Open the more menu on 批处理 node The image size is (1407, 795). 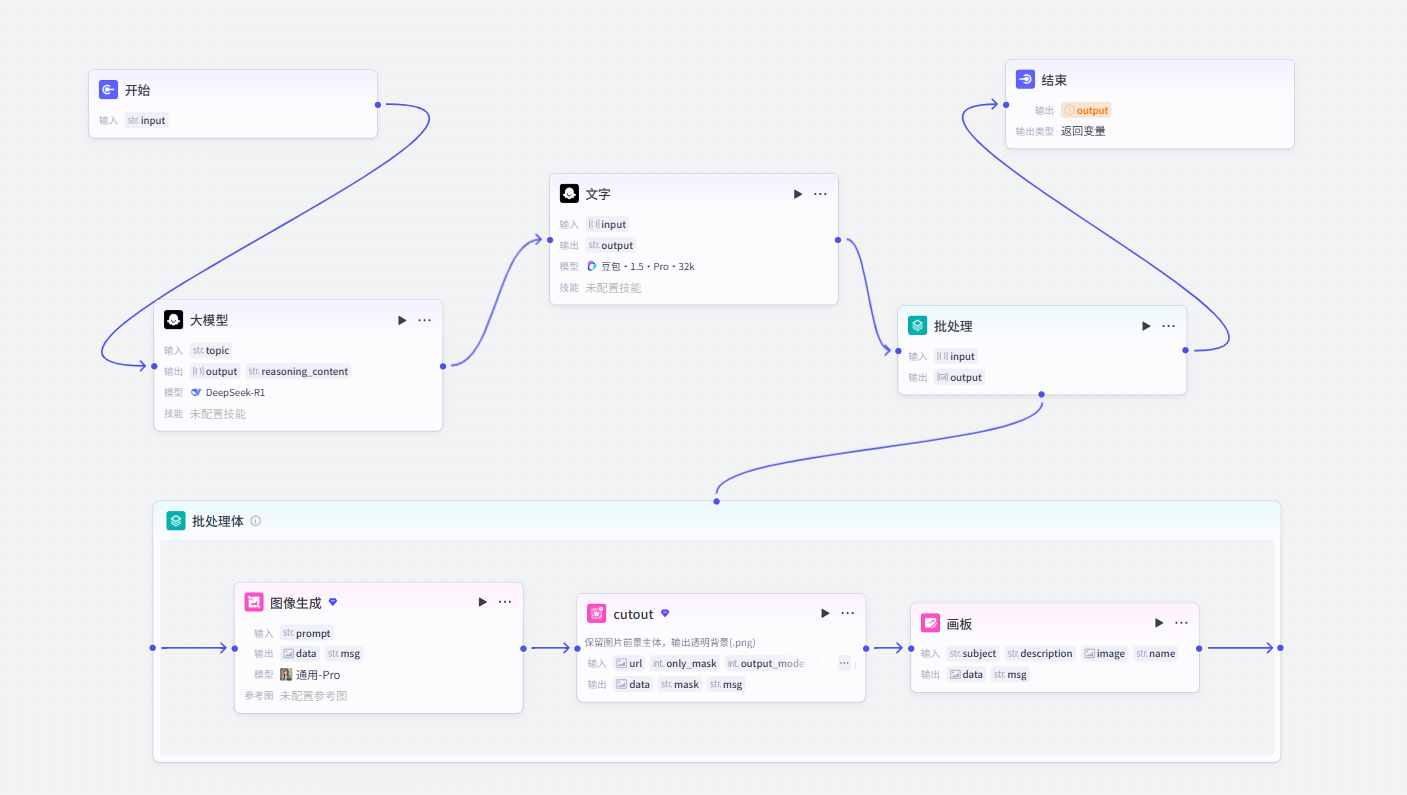pyautogui.click(x=1168, y=326)
